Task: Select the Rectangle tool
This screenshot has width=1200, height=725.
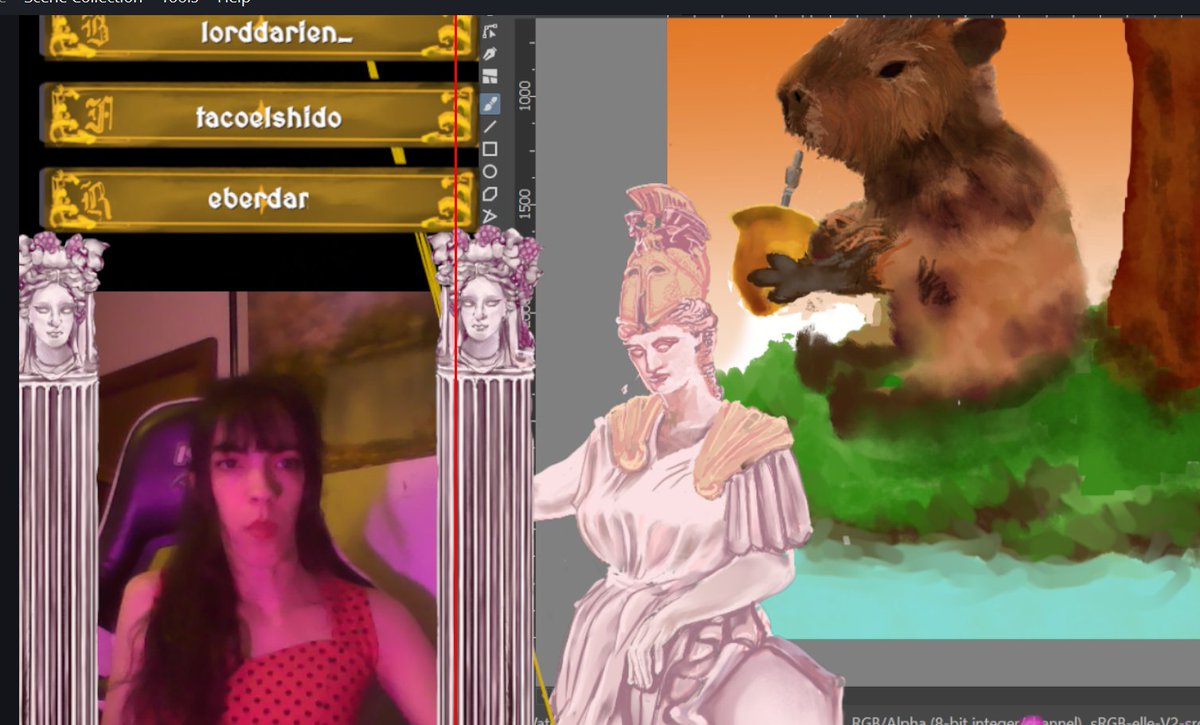Action: pyautogui.click(x=490, y=149)
